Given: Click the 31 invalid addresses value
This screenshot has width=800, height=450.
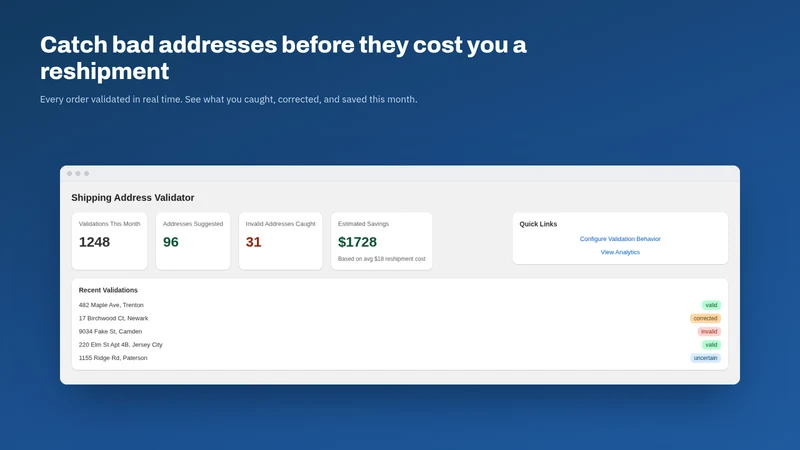Looking at the screenshot, I should [x=254, y=242].
